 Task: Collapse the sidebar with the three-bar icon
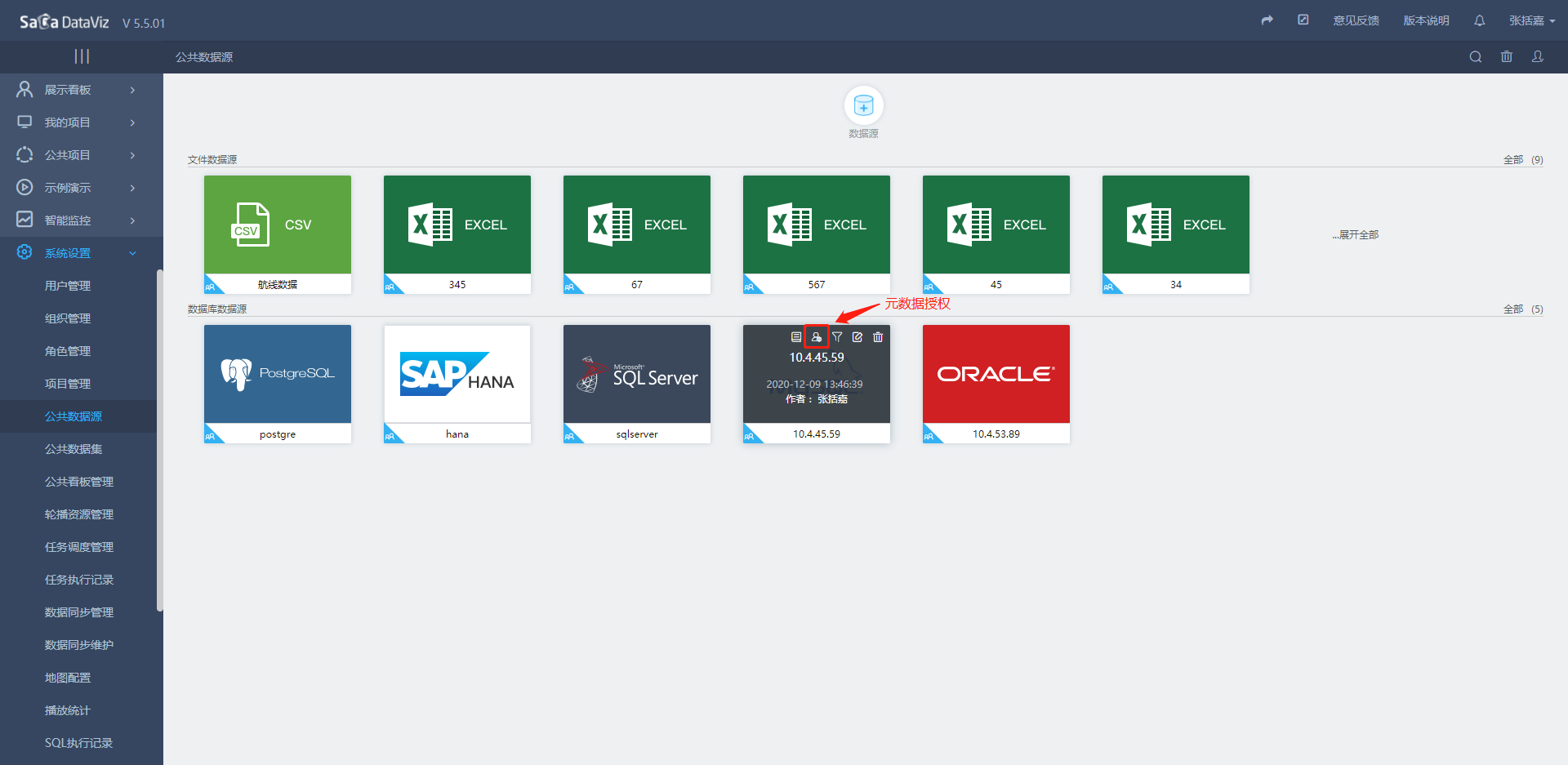82,56
